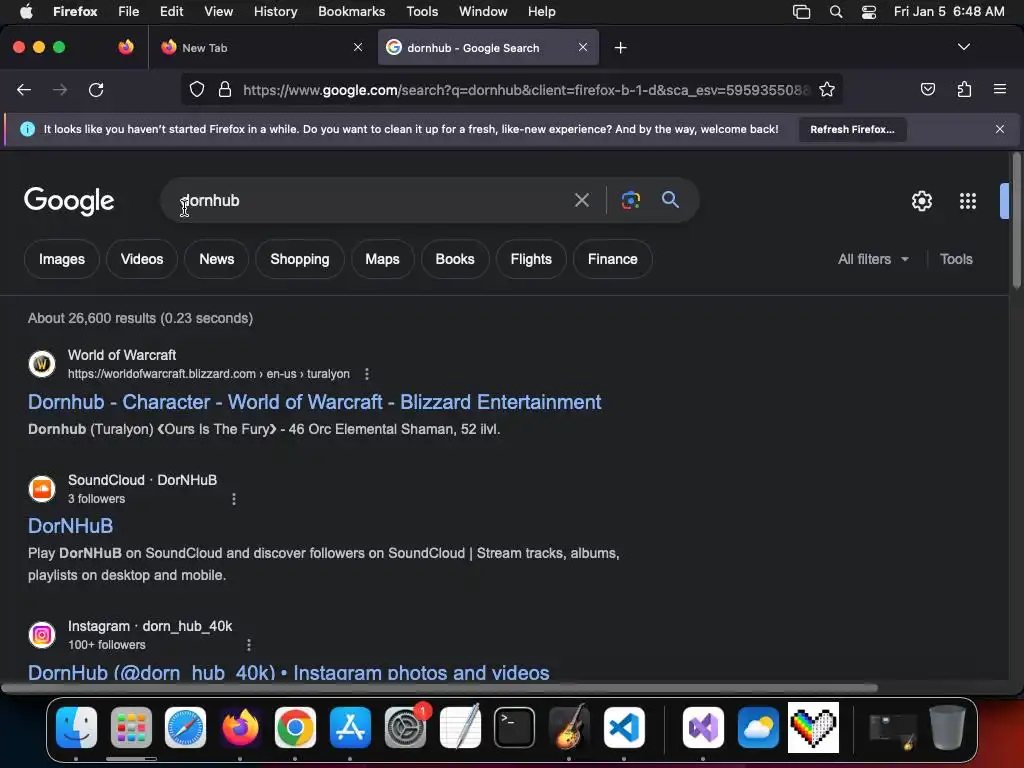1024x768 pixels.
Task: Open the File menu
Action: 129,11
